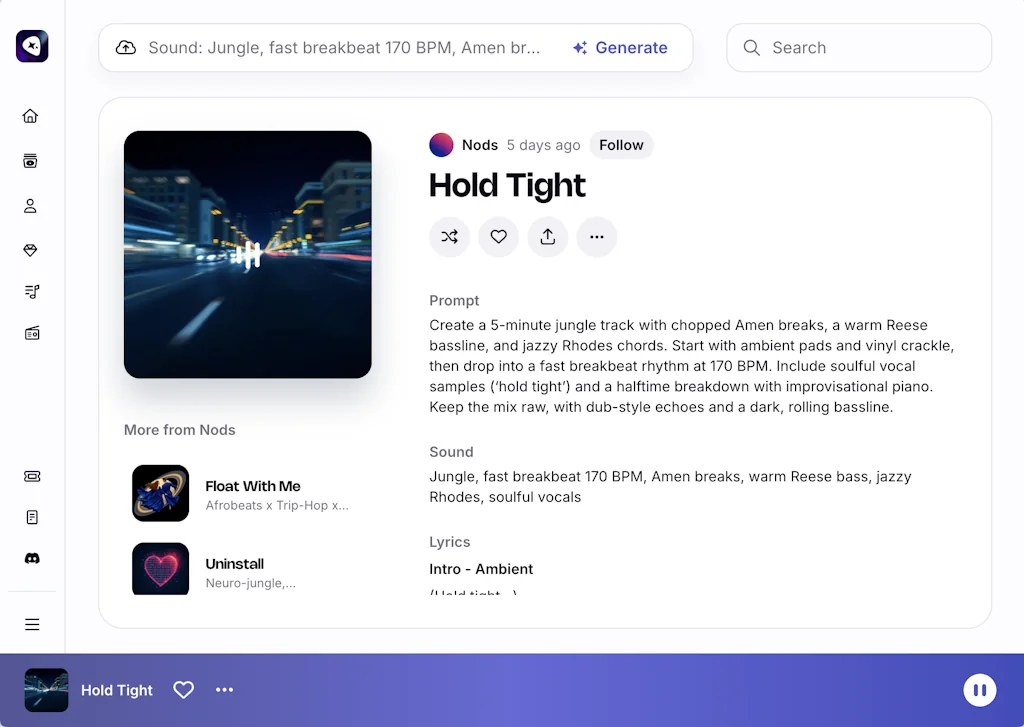Click the document notes icon in sidebar
The image size is (1024, 727).
coord(31,518)
